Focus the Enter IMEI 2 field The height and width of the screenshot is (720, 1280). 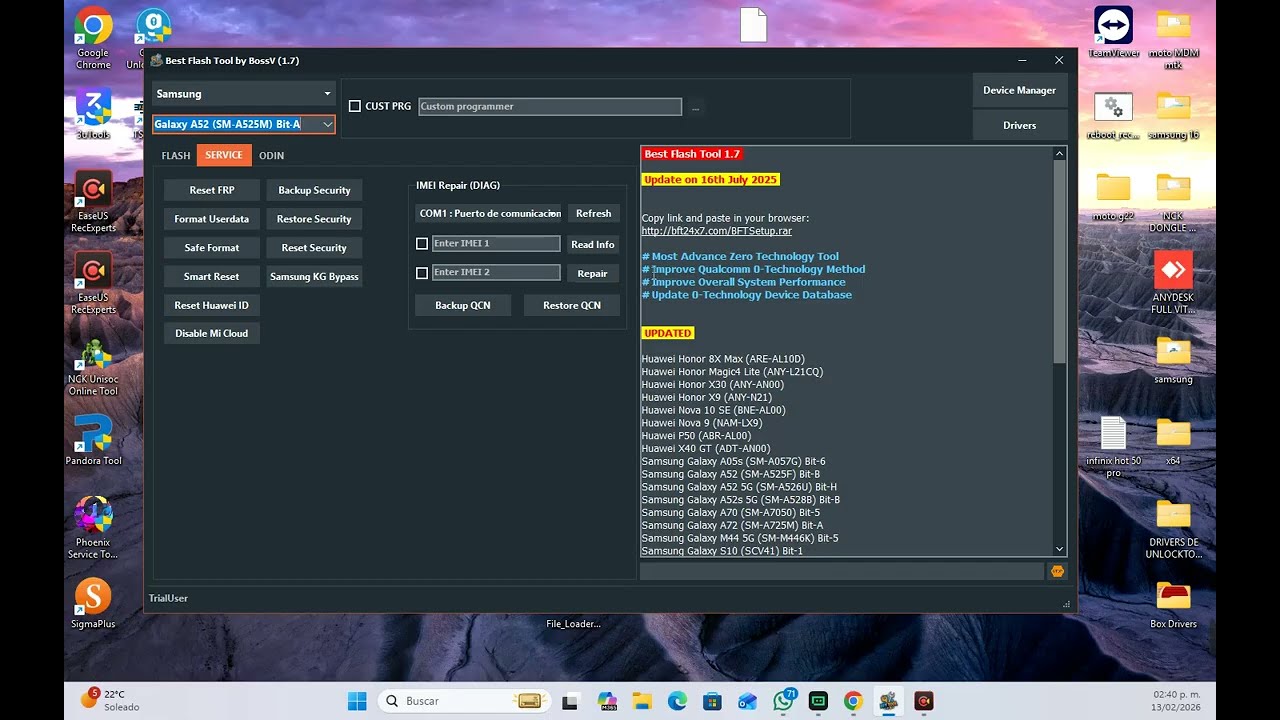tap(496, 272)
